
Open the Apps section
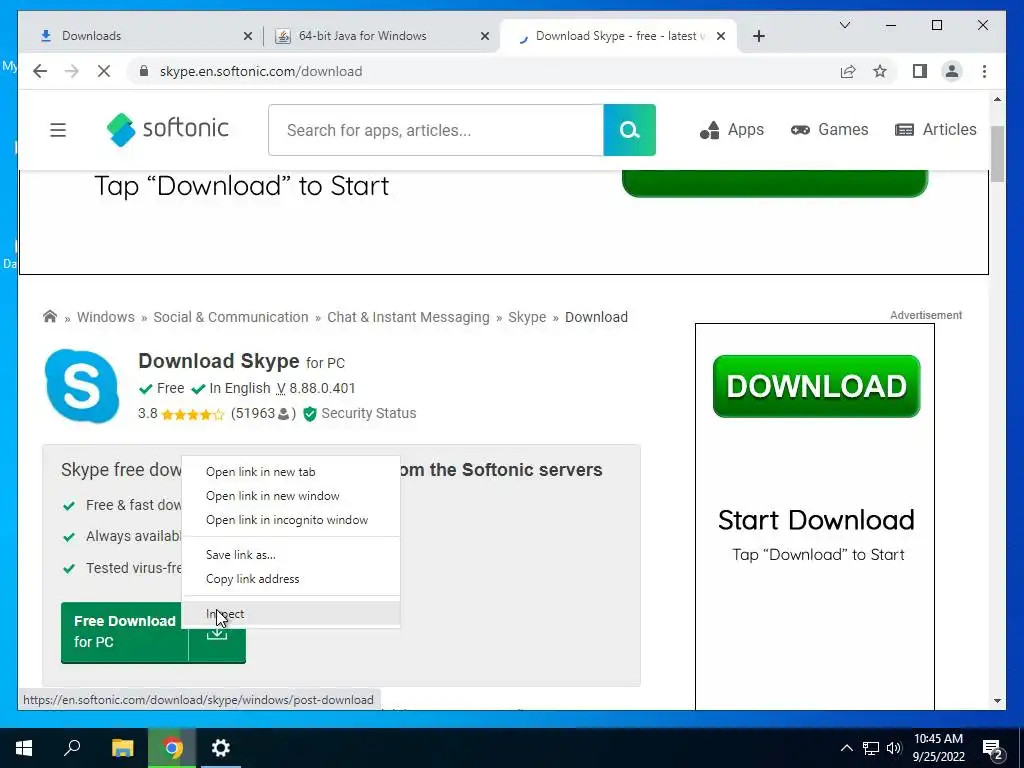pos(731,130)
